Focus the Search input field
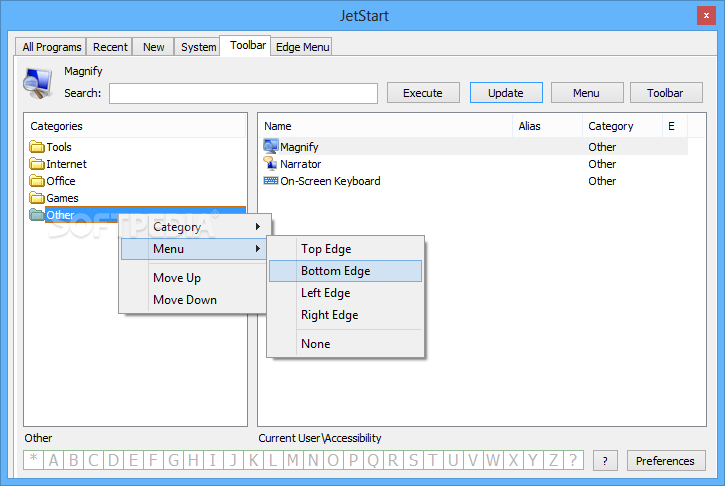 [243, 93]
